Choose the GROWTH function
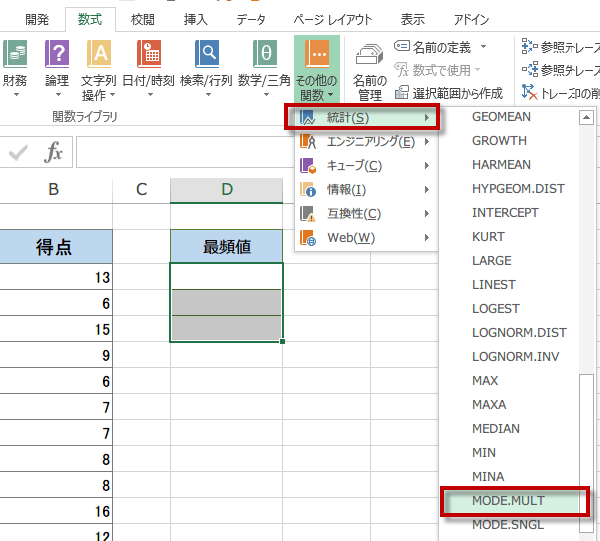Image resolution: width=600 pixels, height=541 pixels. (499, 141)
